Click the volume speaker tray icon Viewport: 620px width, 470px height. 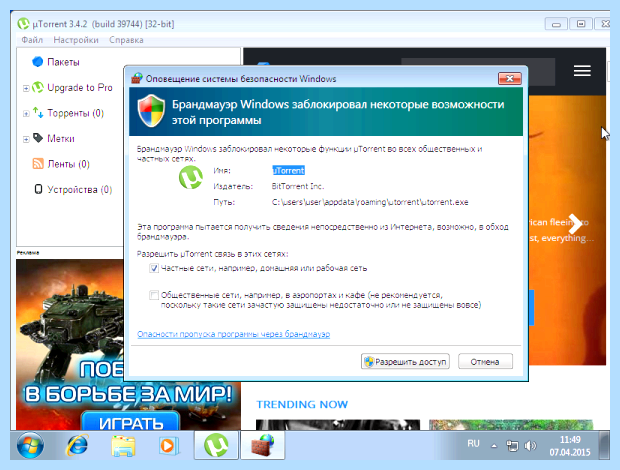[530, 446]
